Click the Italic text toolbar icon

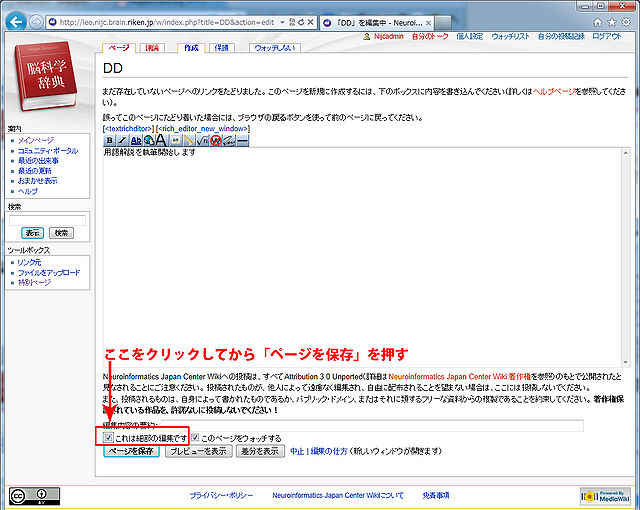tap(122, 140)
